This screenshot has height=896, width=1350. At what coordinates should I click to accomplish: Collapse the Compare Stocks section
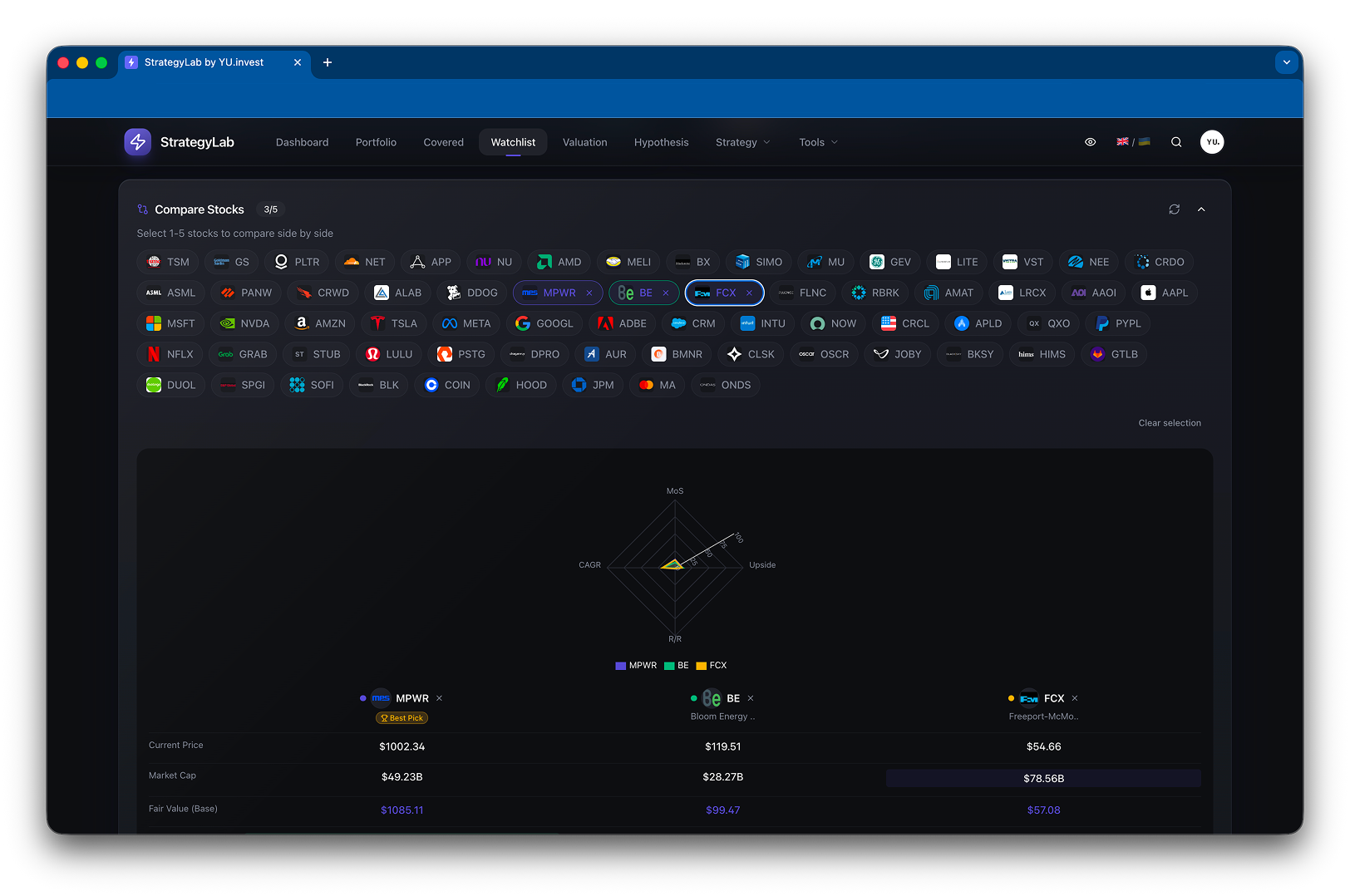click(x=1201, y=209)
